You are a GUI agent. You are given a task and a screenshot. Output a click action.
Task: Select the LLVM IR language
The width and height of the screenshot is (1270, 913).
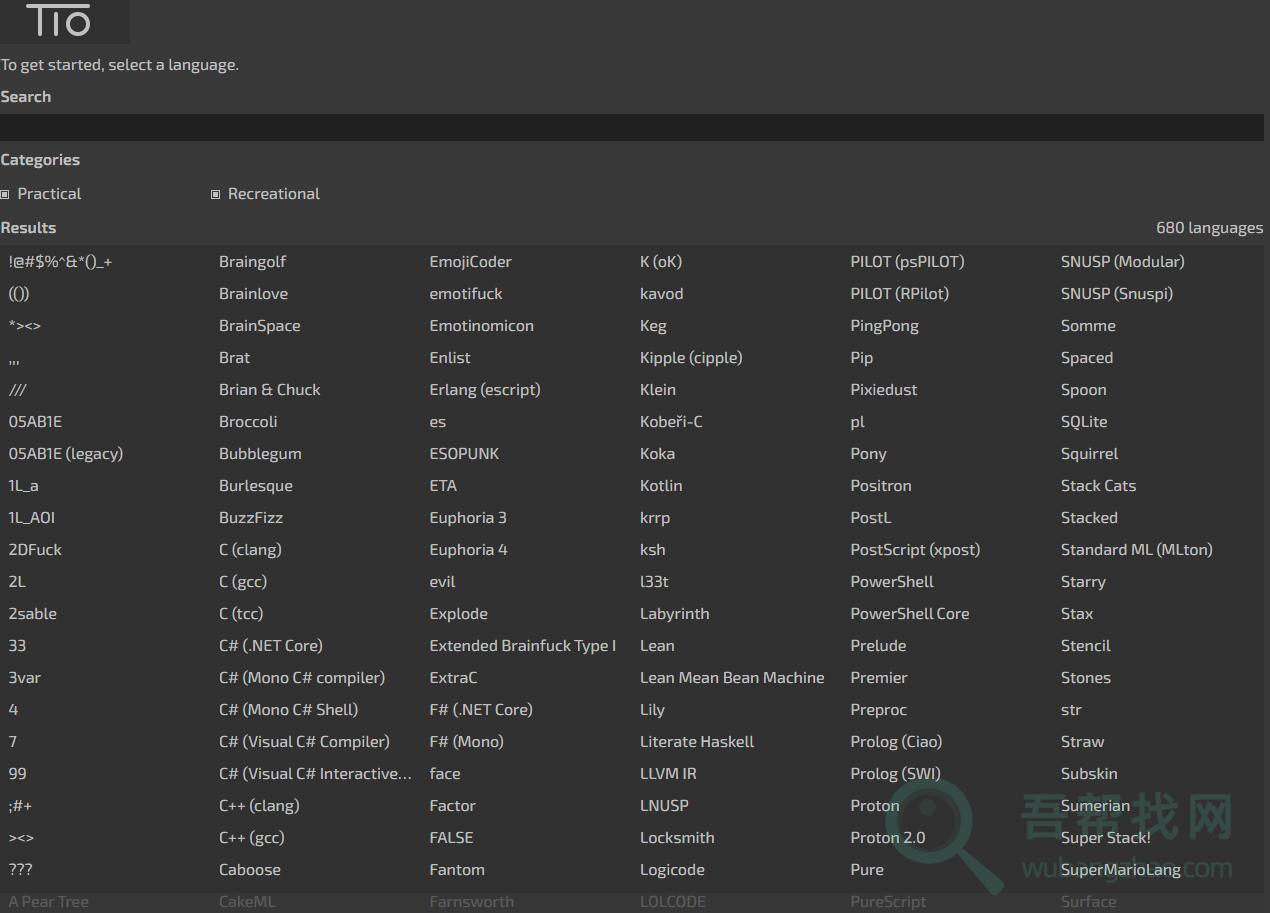tap(668, 774)
